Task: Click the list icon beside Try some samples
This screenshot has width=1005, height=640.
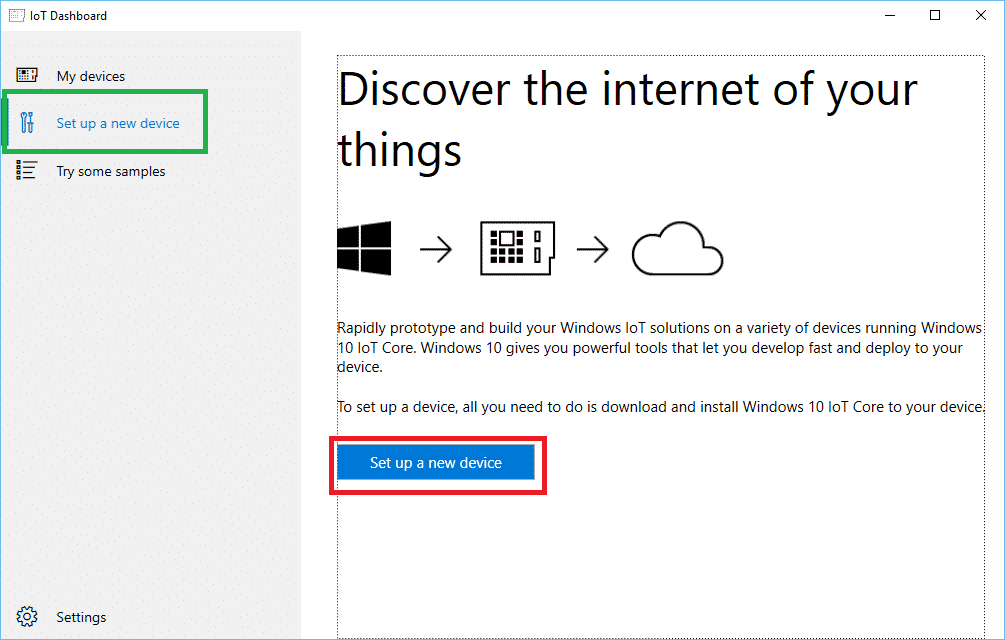Action: click(x=27, y=170)
